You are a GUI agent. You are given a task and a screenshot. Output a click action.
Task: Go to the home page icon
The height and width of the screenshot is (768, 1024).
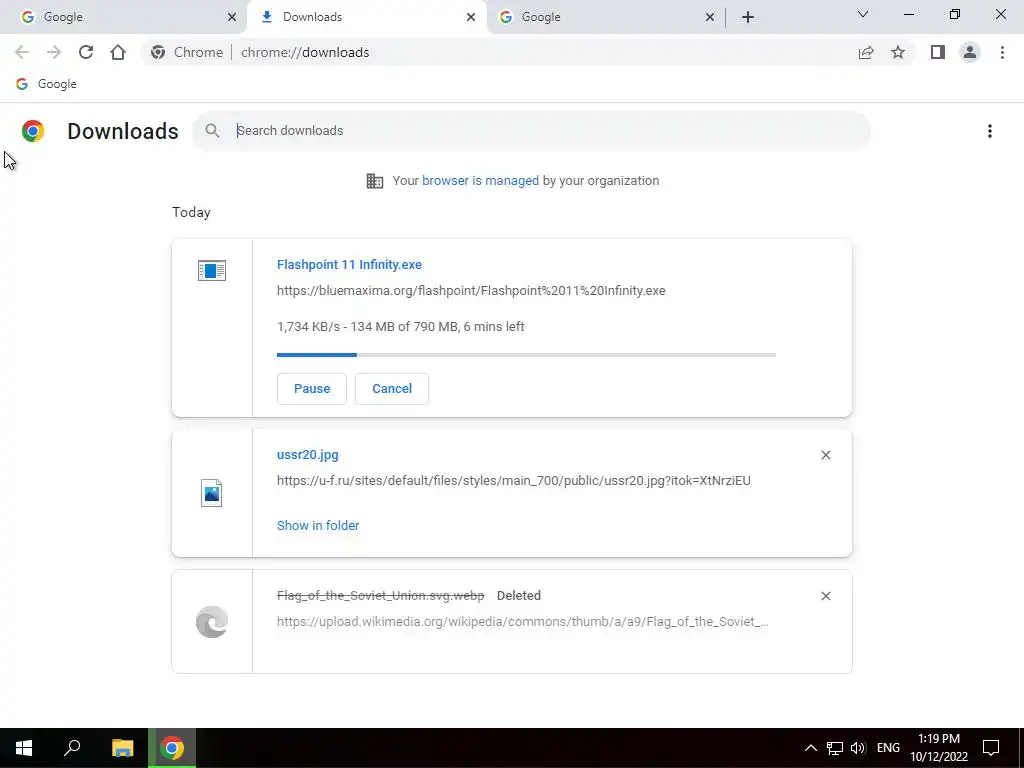click(118, 52)
